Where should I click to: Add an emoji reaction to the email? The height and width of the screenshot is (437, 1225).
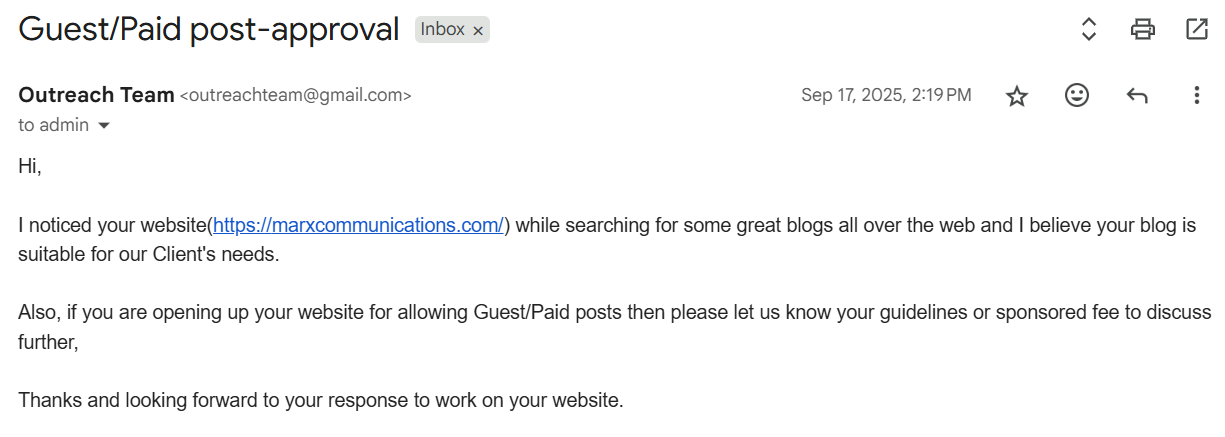coord(1076,96)
